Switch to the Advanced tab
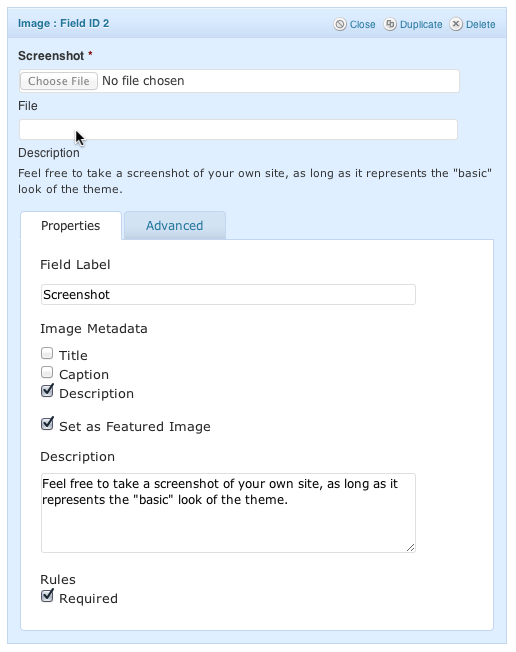 click(175, 226)
